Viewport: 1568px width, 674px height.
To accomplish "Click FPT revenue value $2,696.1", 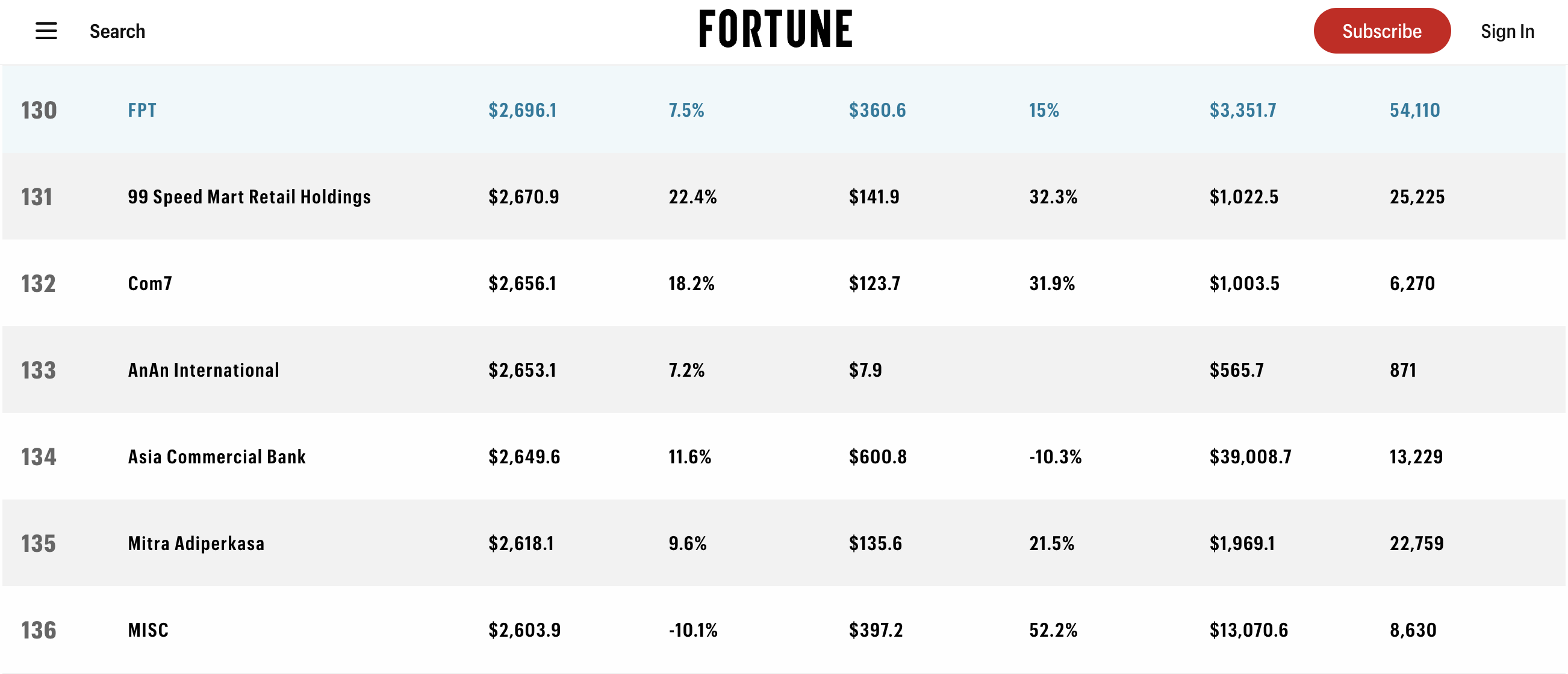I will (522, 110).
